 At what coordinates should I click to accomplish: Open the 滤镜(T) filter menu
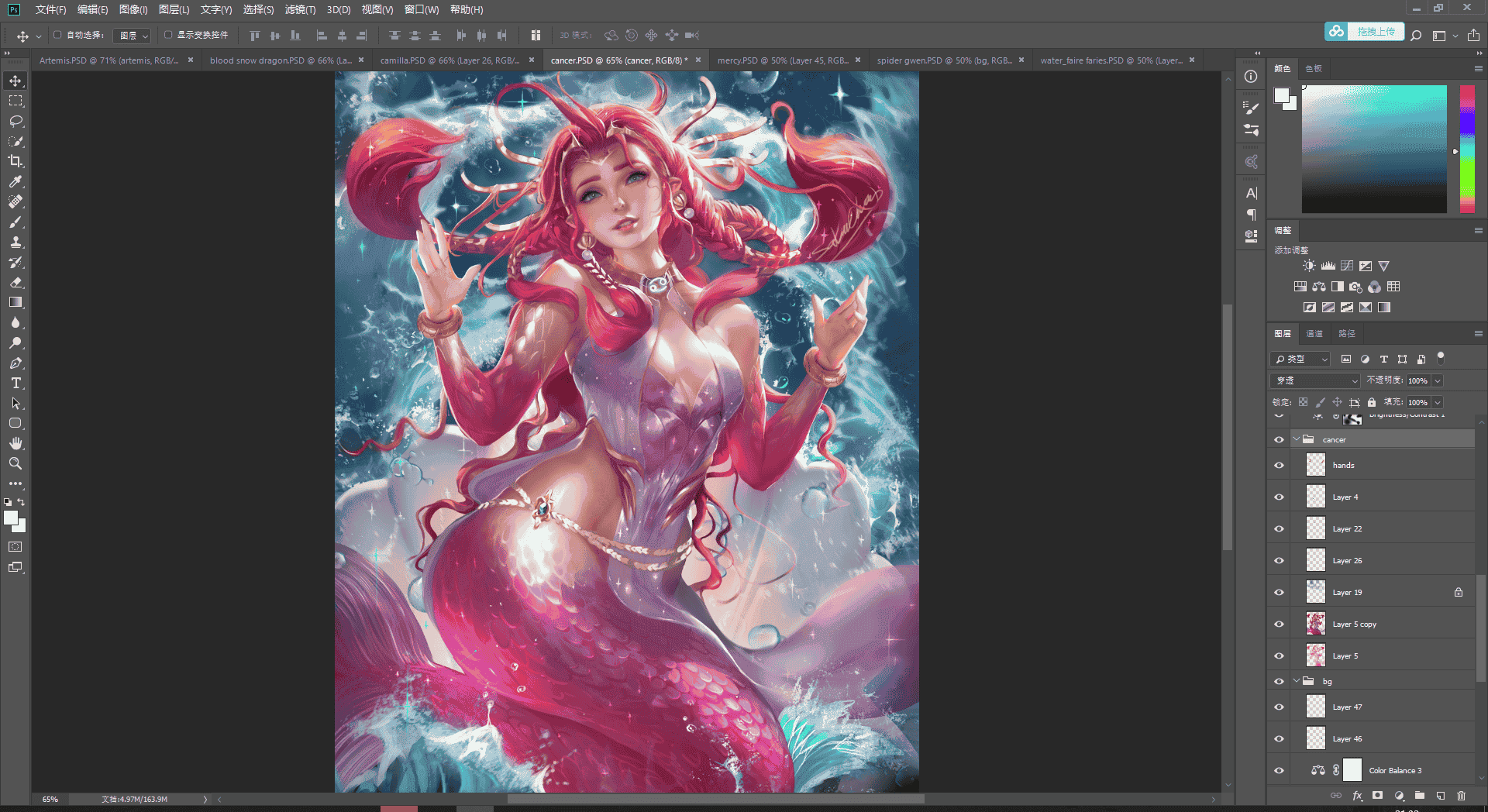pos(300,9)
